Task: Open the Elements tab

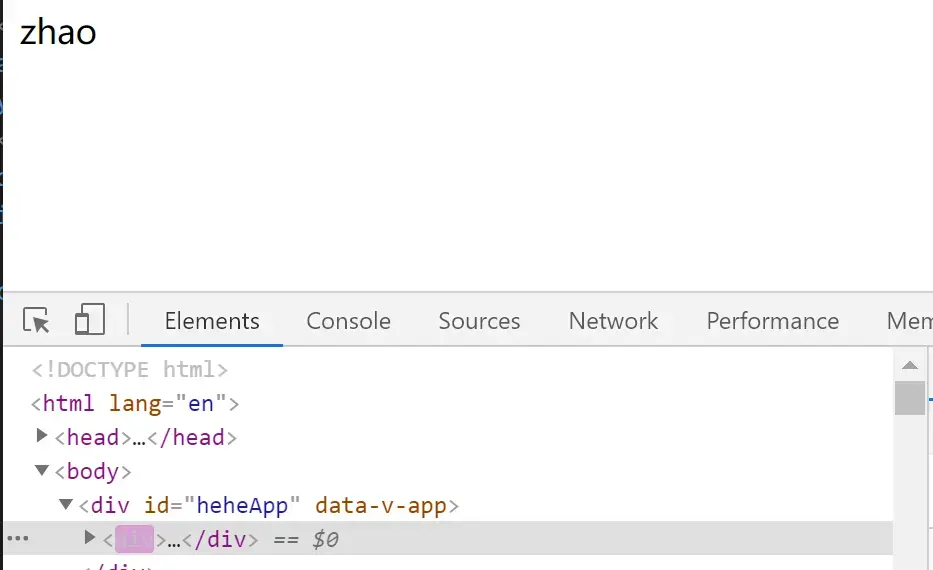Action: pyautogui.click(x=212, y=321)
